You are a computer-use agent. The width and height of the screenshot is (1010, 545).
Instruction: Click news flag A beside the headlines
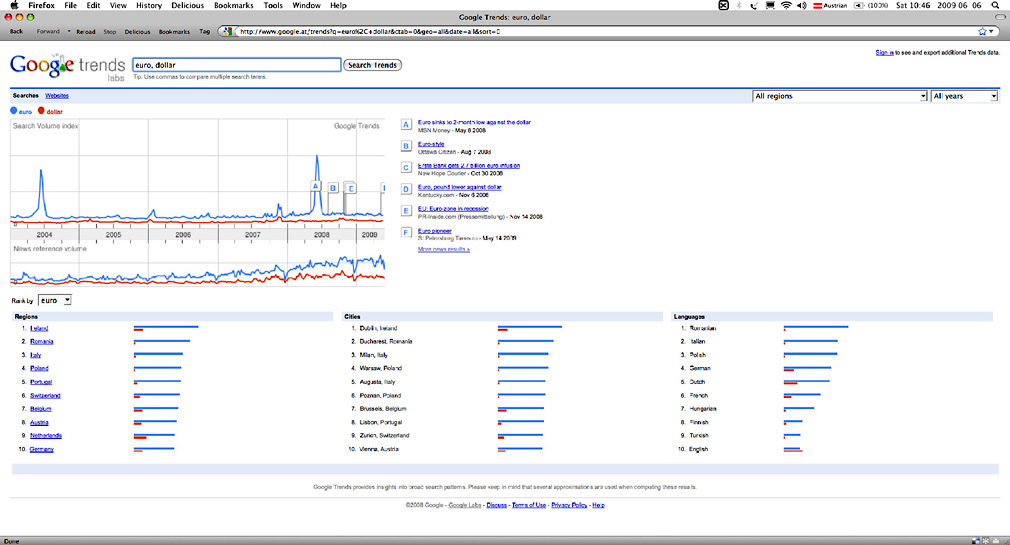406,125
